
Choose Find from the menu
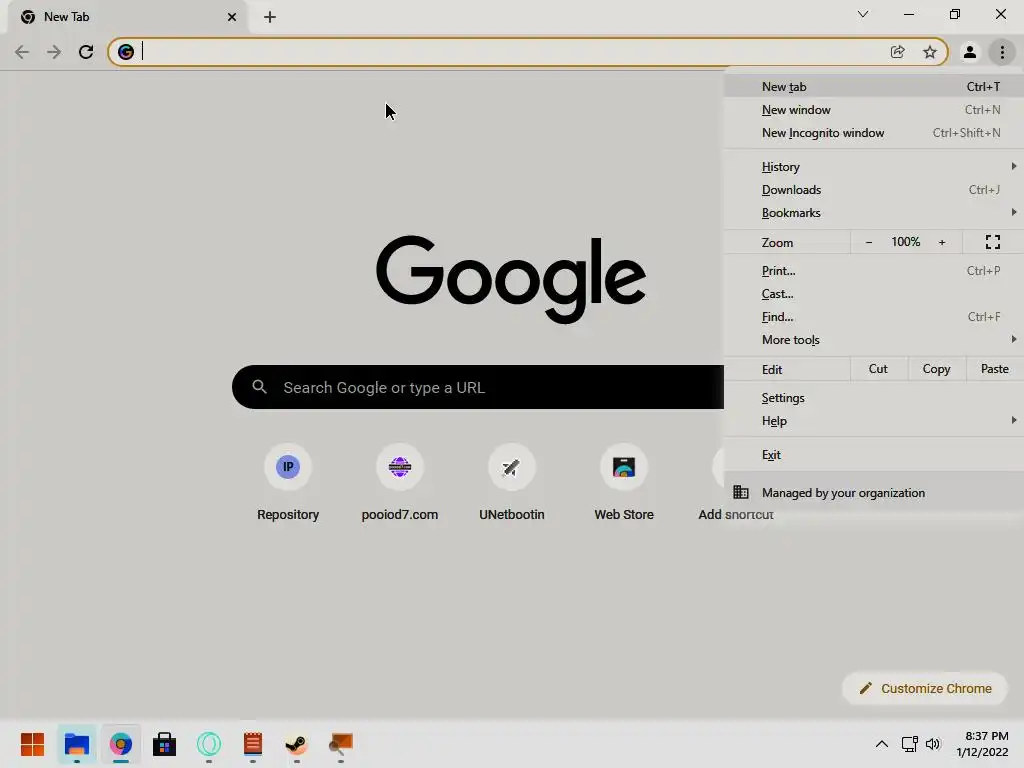point(874,317)
